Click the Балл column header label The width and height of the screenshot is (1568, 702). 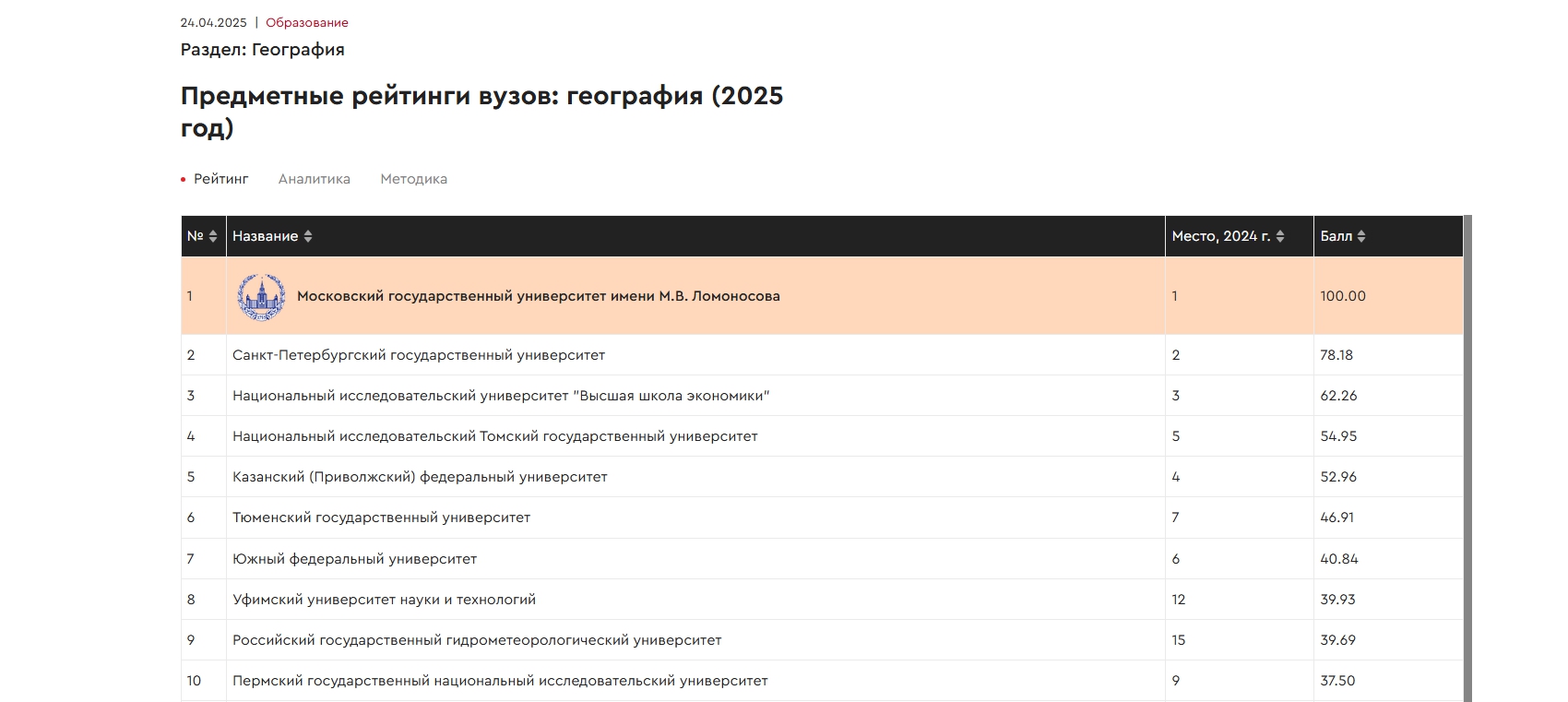(x=1336, y=236)
